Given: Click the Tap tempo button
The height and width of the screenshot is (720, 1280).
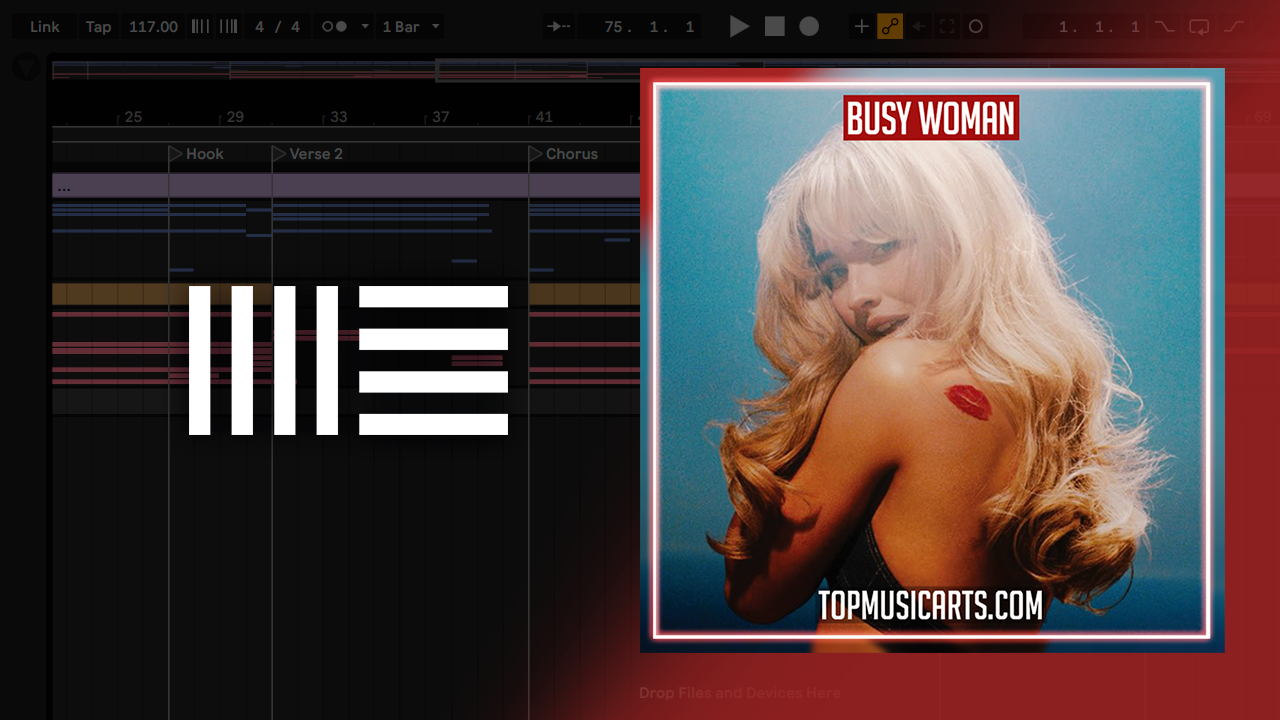Looking at the screenshot, I should (x=98, y=27).
